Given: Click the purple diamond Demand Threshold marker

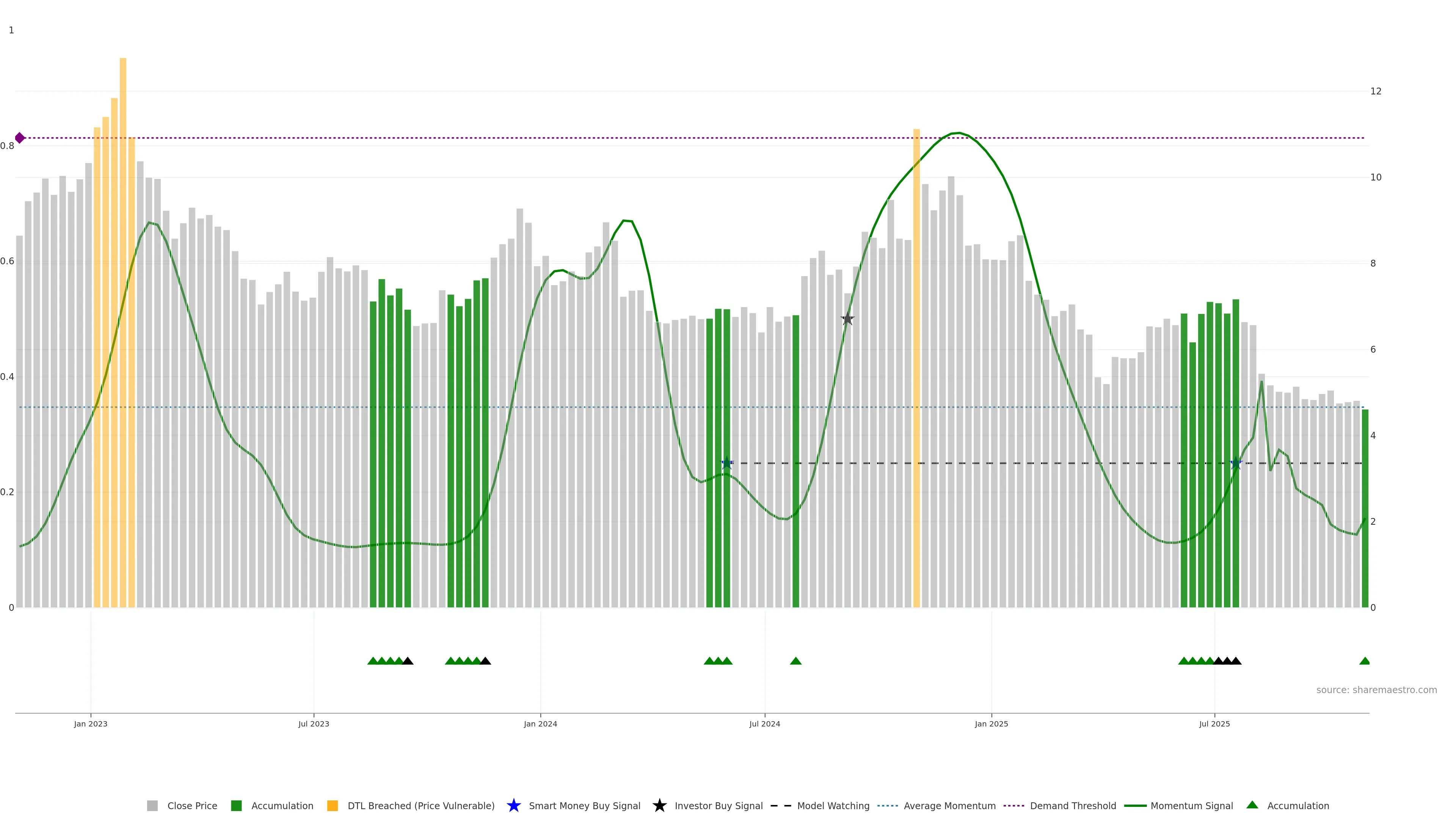Looking at the screenshot, I should click(x=20, y=138).
